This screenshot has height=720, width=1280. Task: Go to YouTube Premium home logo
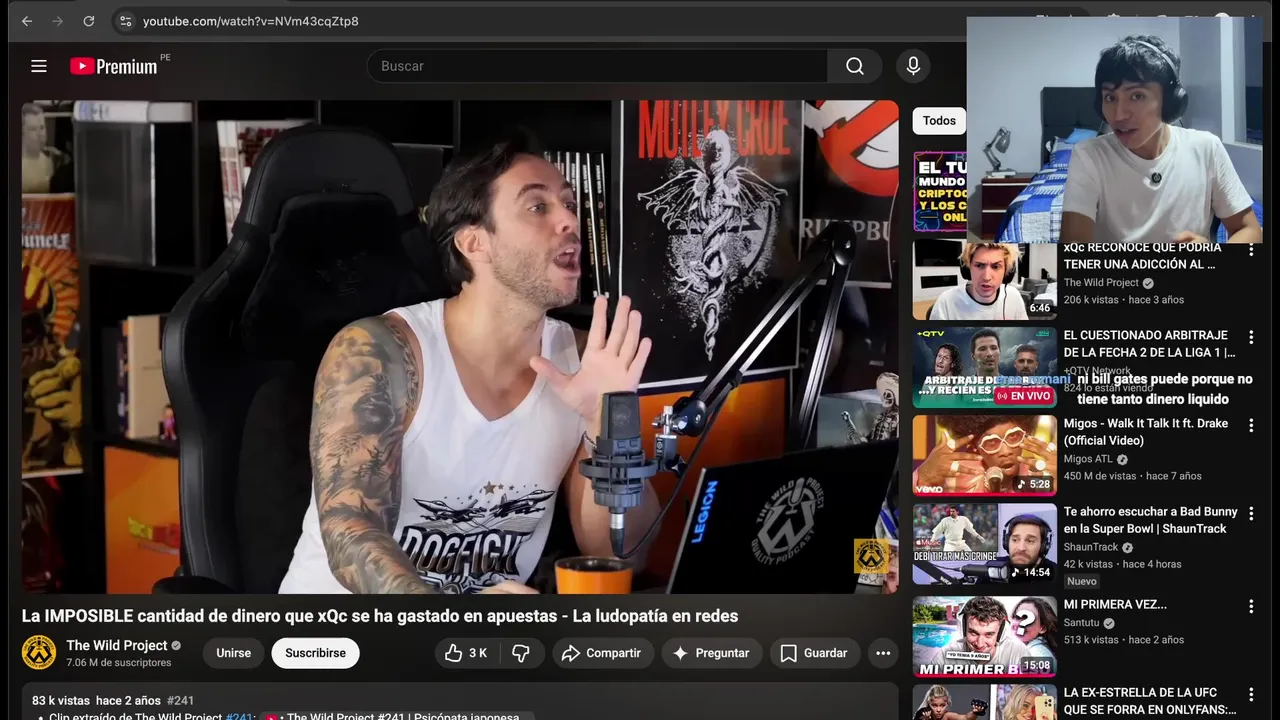114,66
